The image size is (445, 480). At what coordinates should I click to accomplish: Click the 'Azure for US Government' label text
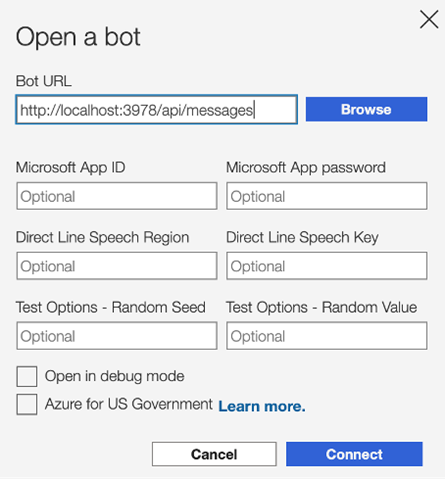[x=129, y=404]
